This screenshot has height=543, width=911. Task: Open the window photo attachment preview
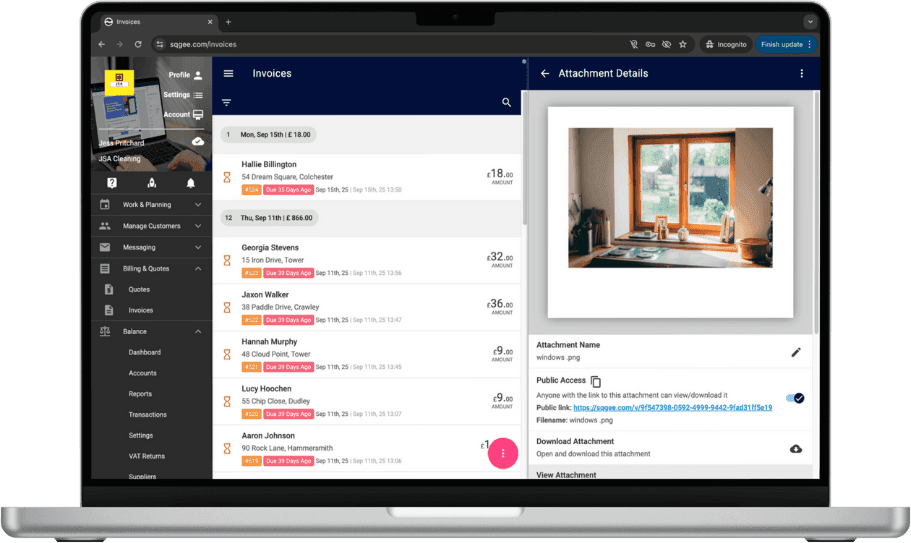click(670, 197)
